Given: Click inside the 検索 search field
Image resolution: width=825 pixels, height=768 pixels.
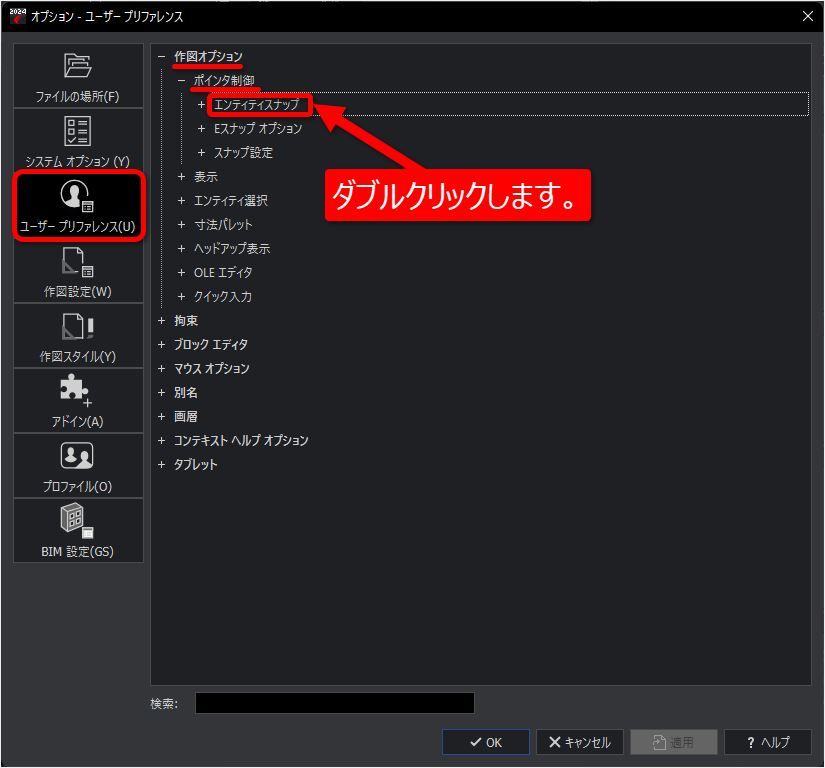Looking at the screenshot, I should click(x=335, y=703).
